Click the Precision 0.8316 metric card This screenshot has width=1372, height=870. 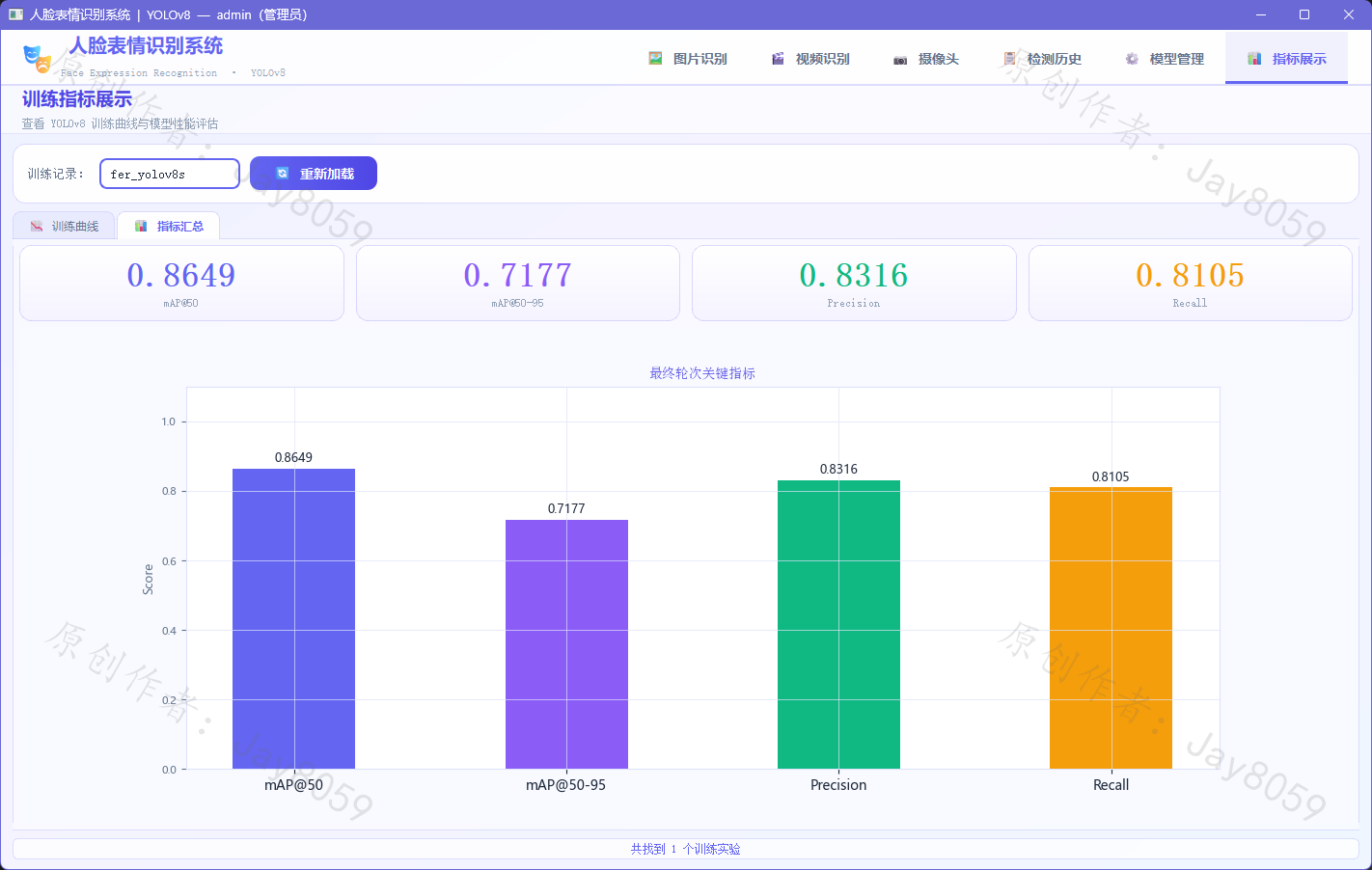point(854,283)
